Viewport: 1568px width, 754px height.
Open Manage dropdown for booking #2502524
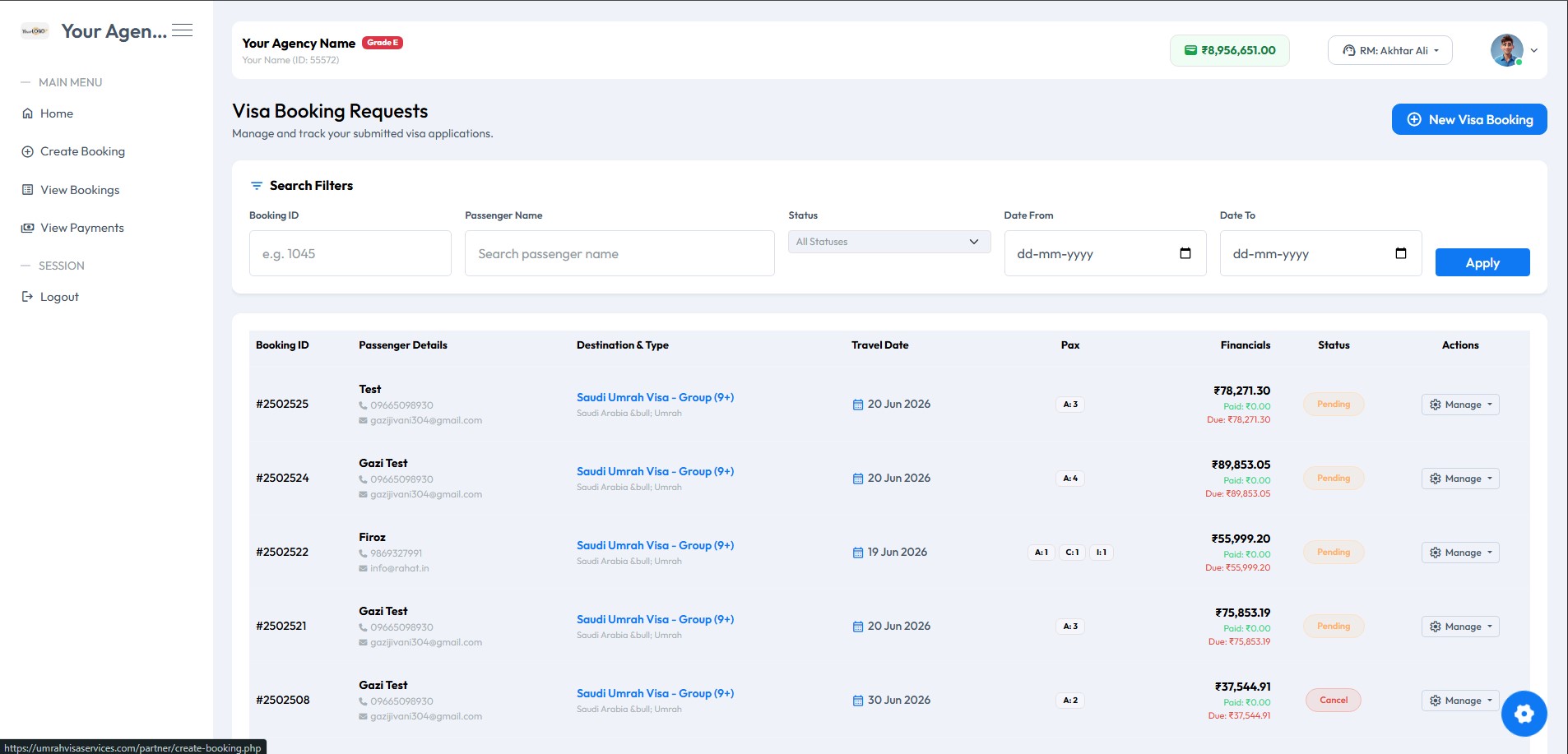click(x=1460, y=479)
